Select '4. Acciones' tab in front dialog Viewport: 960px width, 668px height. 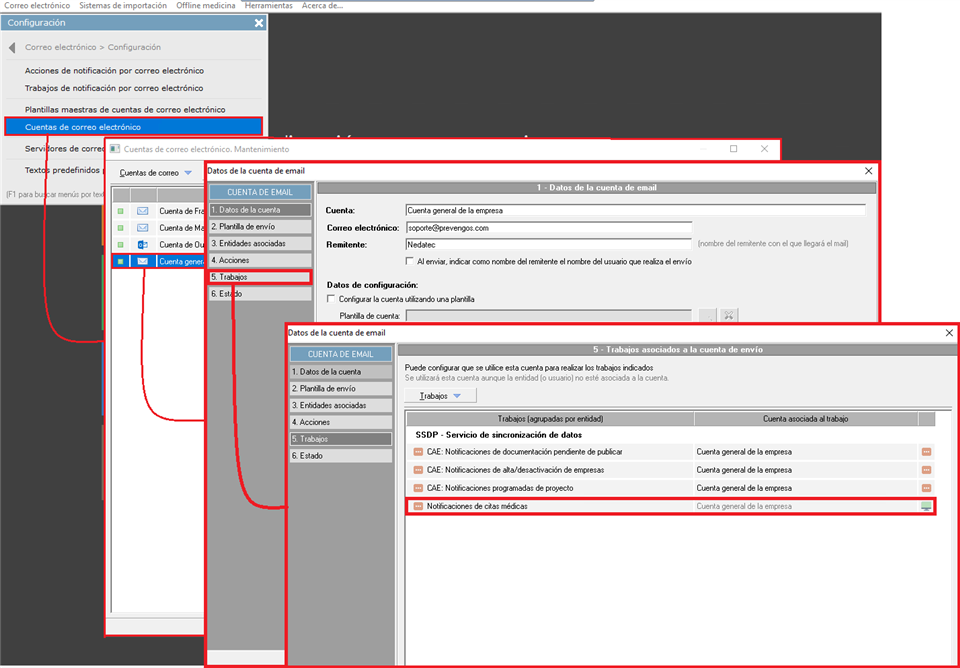point(341,422)
